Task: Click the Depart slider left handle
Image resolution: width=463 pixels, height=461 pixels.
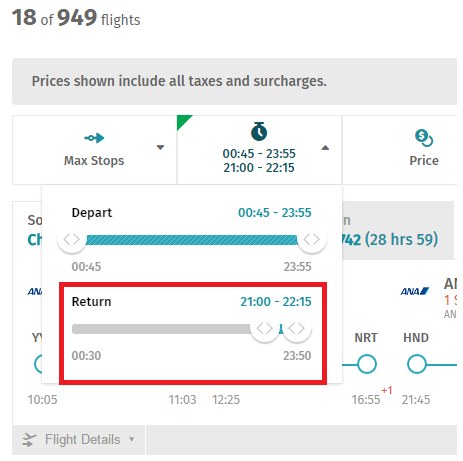Action: [x=72, y=239]
